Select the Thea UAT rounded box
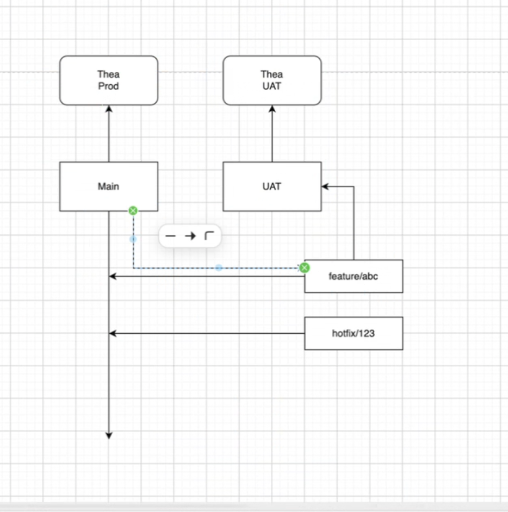This screenshot has width=508, height=512. click(x=272, y=80)
